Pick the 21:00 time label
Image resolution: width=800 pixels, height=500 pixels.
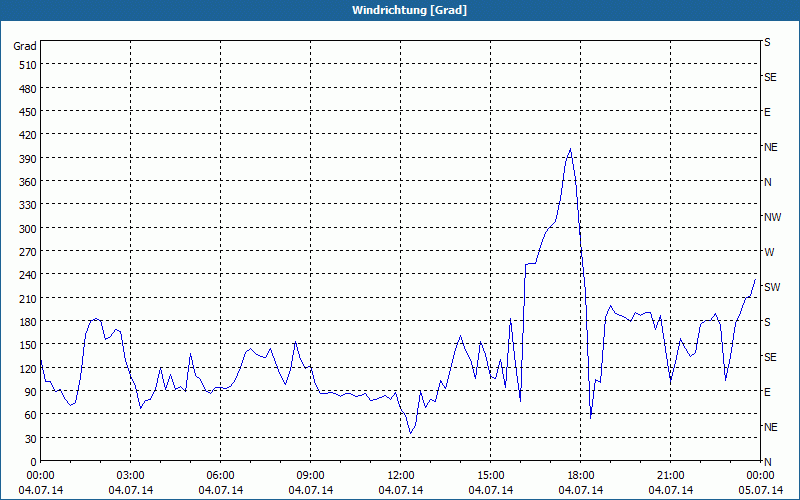670,476
